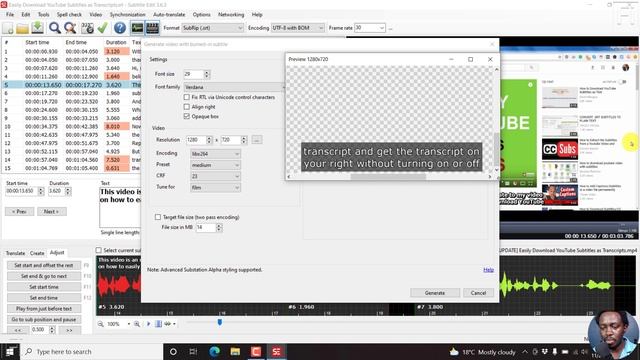Open the Encoding UTF-8 with BOM dropdown
The height and width of the screenshot is (360, 640).
298,28
